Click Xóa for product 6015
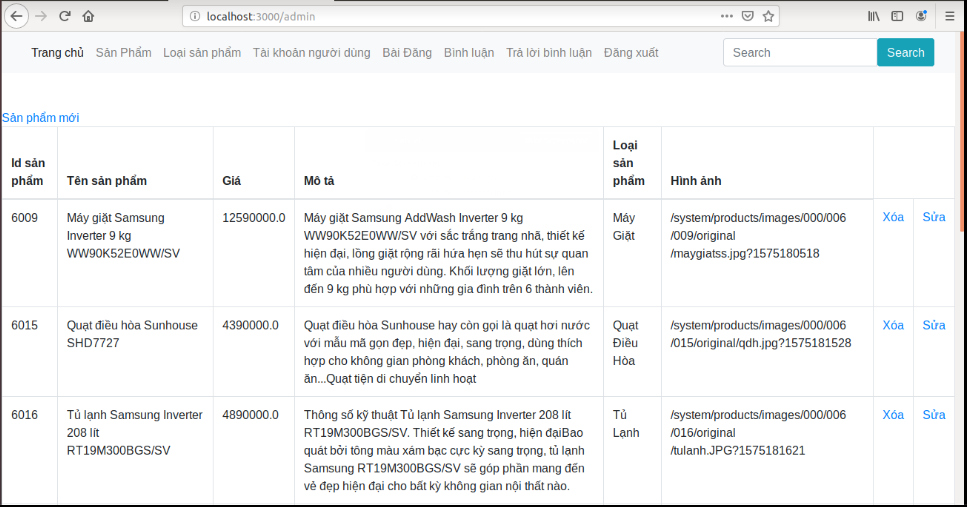This screenshot has width=967, height=507. (x=893, y=325)
